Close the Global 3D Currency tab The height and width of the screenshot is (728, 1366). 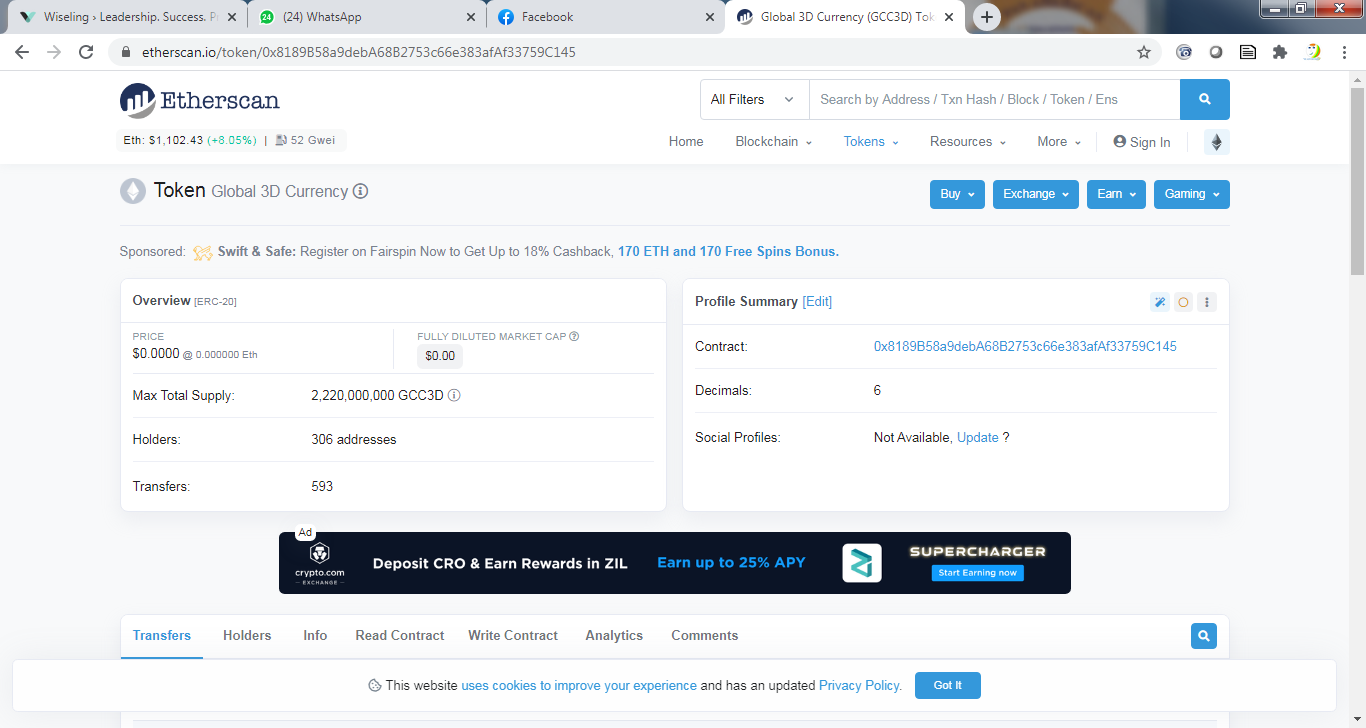(949, 17)
